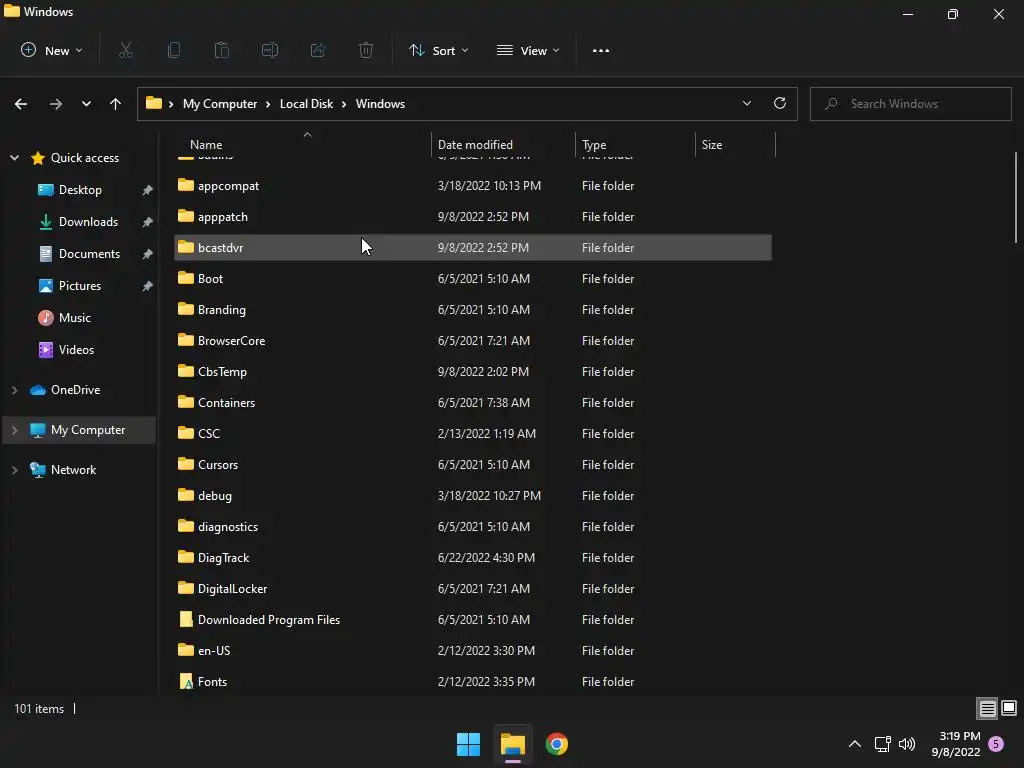The height and width of the screenshot is (768, 1024).
Task: Click the vertical scrollbar thumb in file list
Action: pyautogui.click(x=1016, y=197)
